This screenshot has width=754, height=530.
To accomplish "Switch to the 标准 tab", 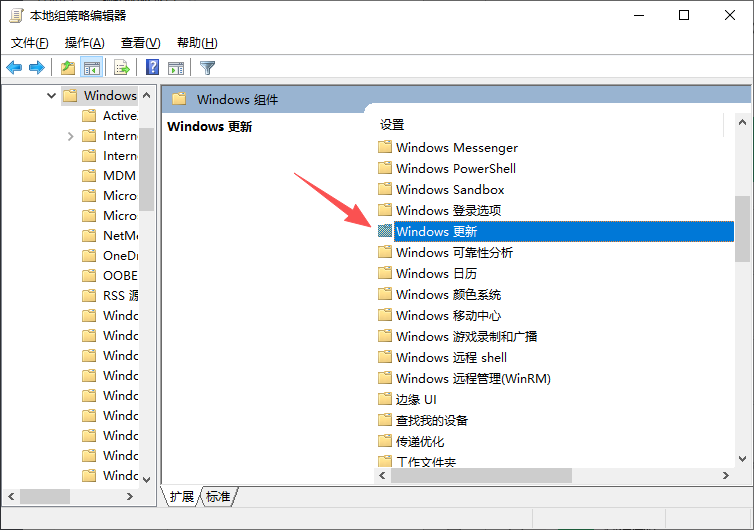I will pos(218,496).
